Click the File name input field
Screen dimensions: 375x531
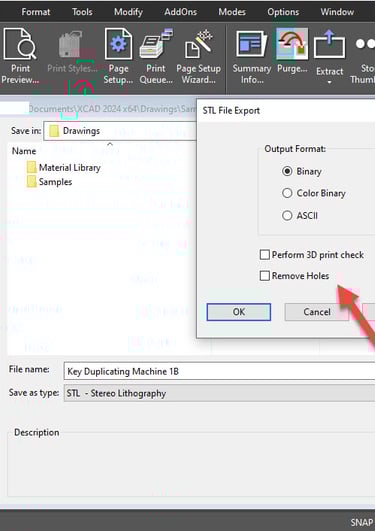point(219,371)
